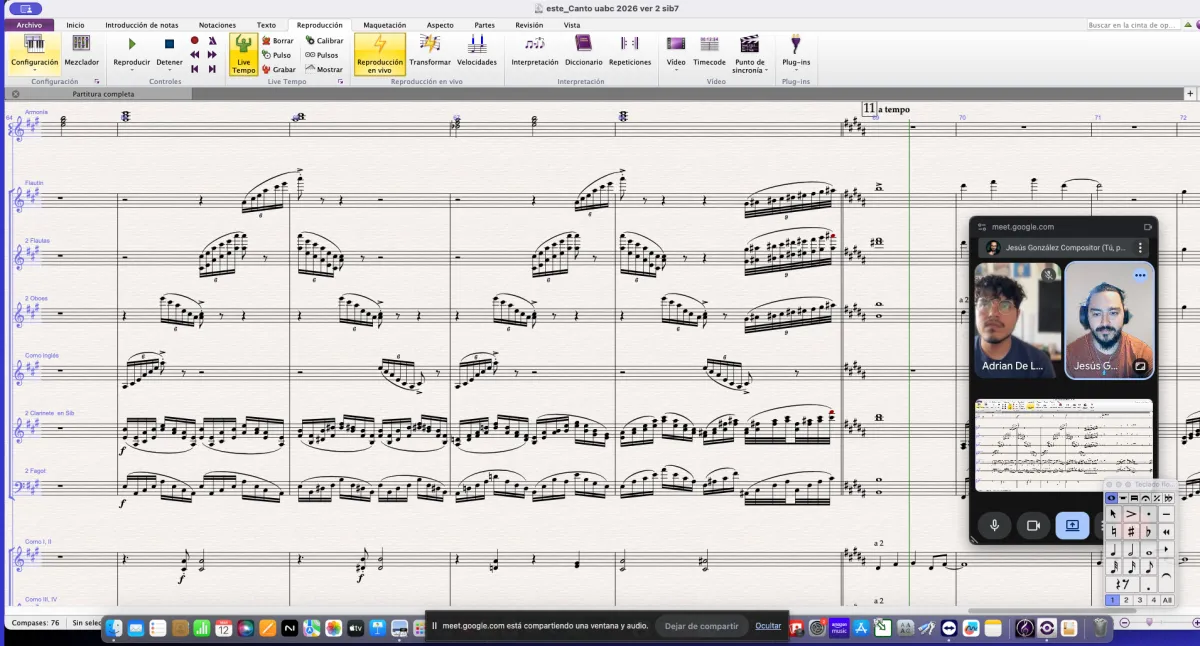Toggle Reproducción en vivo mode
1200x646 pixels.
point(380,53)
